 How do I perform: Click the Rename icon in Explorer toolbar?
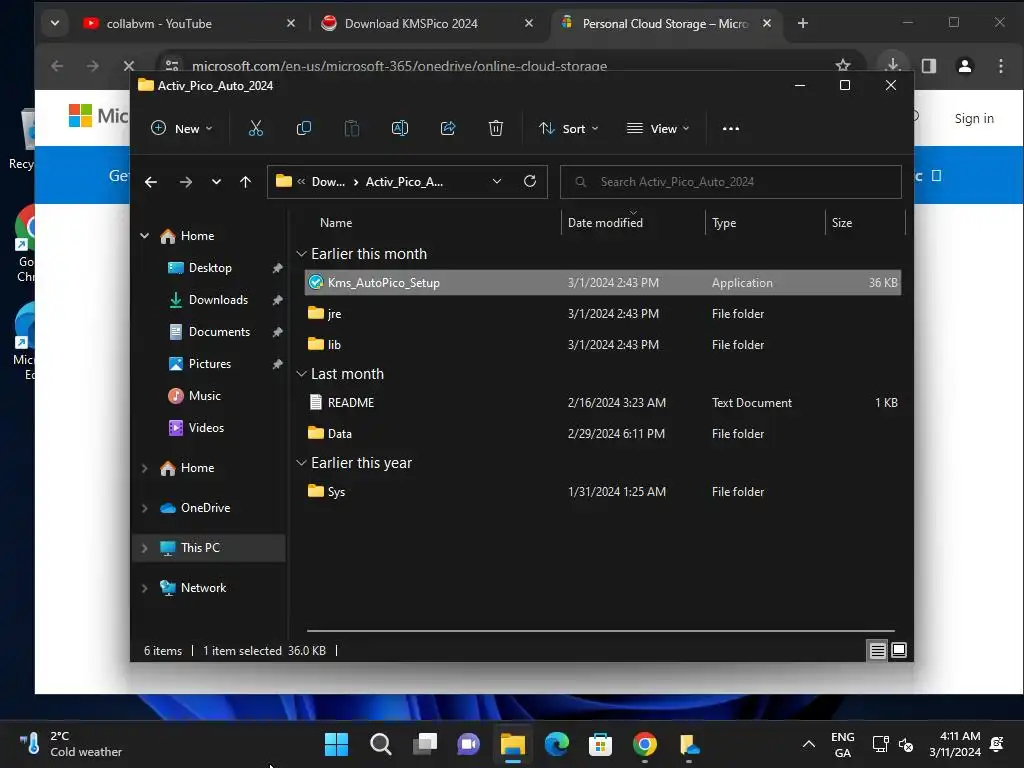point(400,129)
